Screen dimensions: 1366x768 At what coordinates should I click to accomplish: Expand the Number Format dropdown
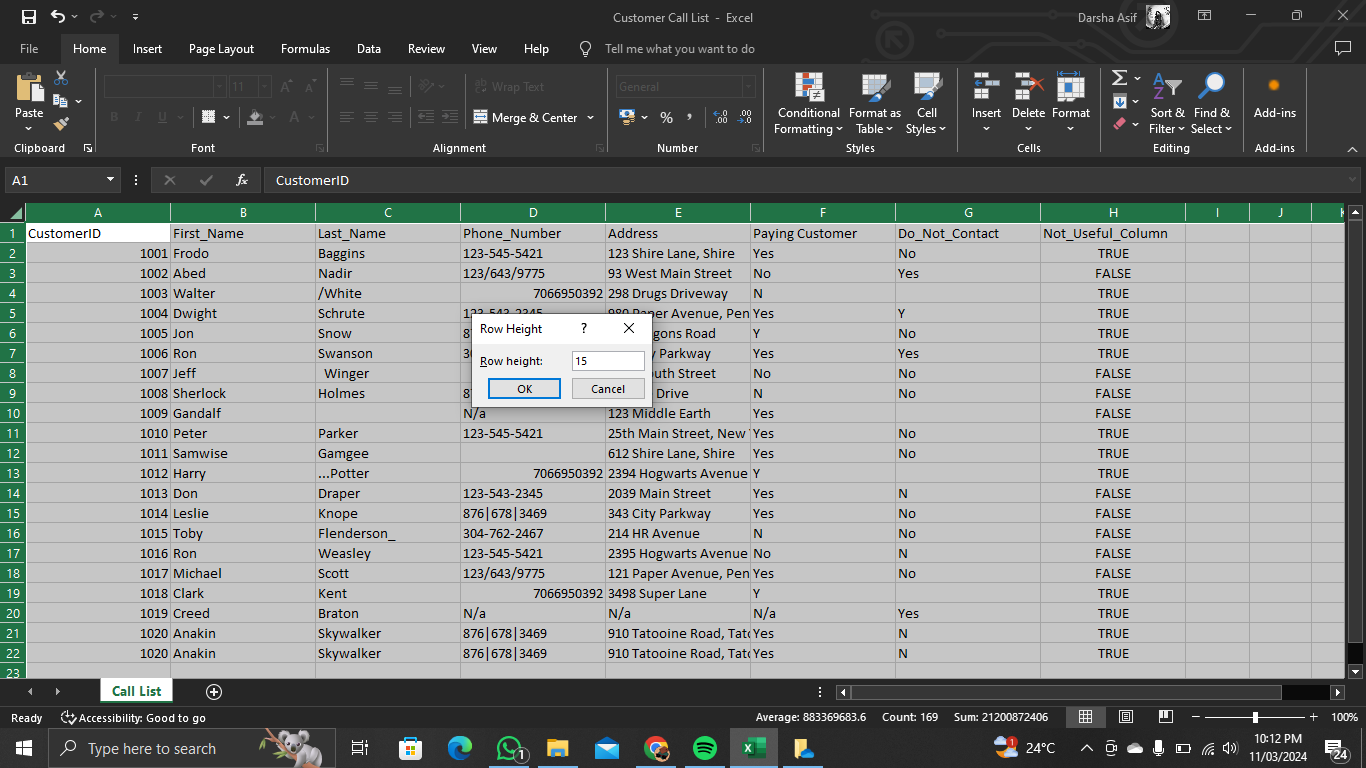tap(747, 87)
